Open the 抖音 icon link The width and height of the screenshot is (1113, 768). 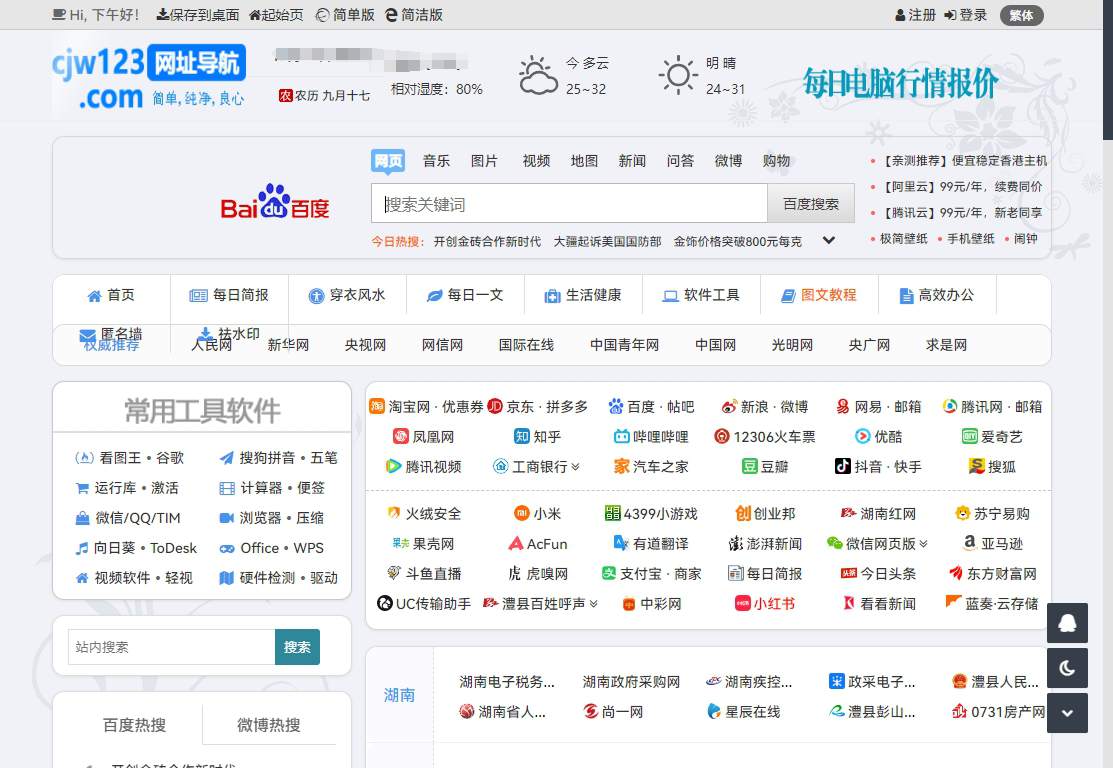(x=843, y=466)
